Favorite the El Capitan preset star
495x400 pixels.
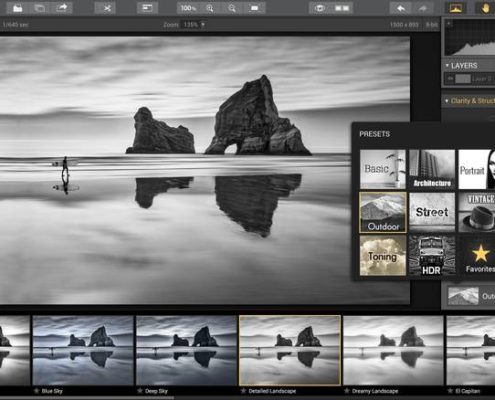(x=450, y=391)
